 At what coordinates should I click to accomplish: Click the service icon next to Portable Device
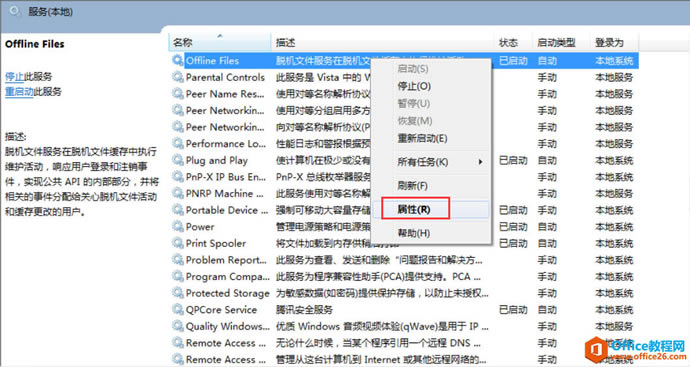tap(178, 210)
